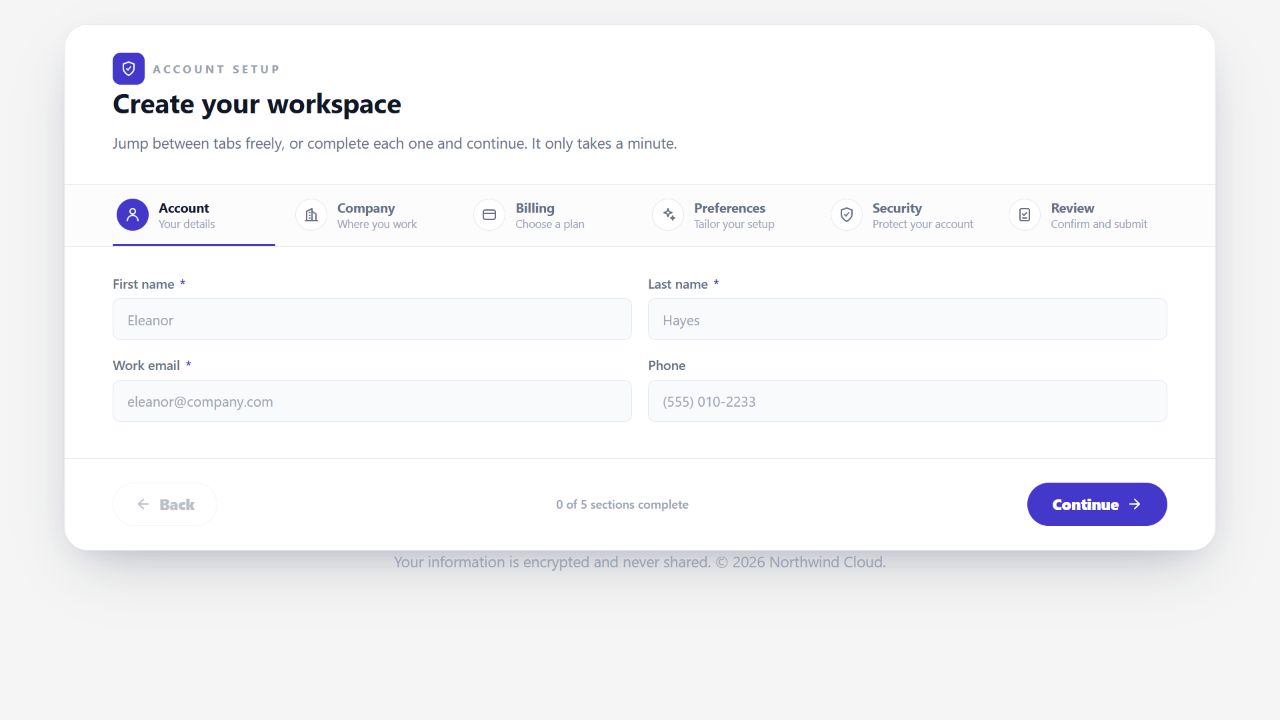Viewport: 1280px width, 720px height.
Task: Go to the Preferences tab label
Action: click(x=730, y=208)
